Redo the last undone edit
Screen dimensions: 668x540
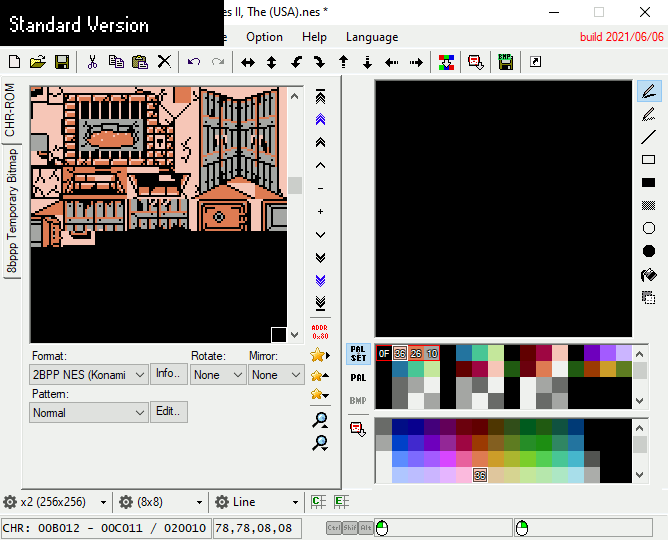(x=218, y=62)
